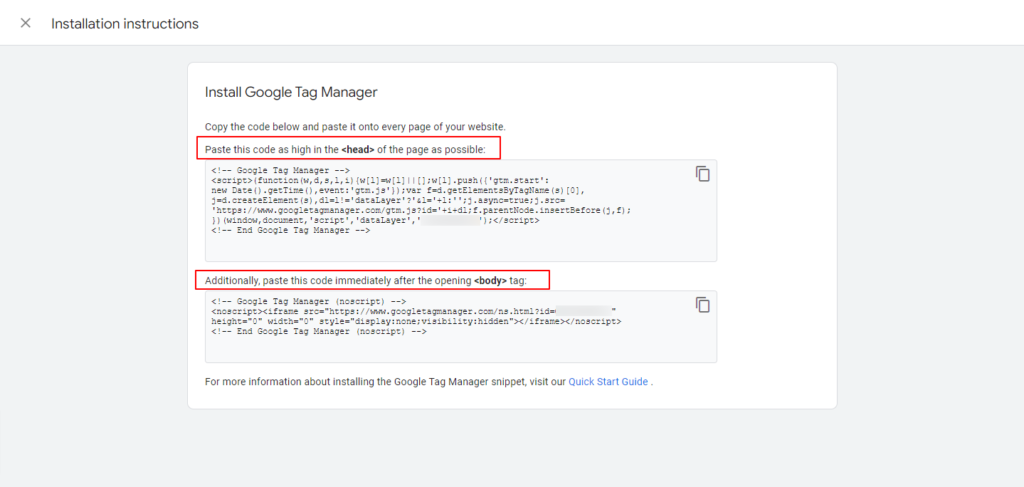Image resolution: width=1024 pixels, height=487 pixels.
Task: Click the '<noscript><iframe src=' code line
Action: coord(413,312)
